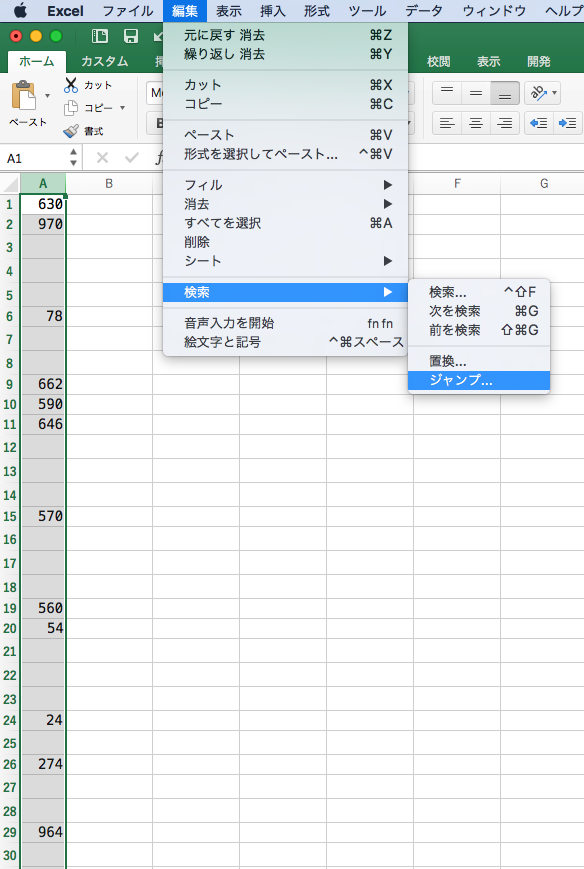Image resolution: width=584 pixels, height=869 pixels.
Task: Expand the フィル submenu
Action: coord(285,185)
